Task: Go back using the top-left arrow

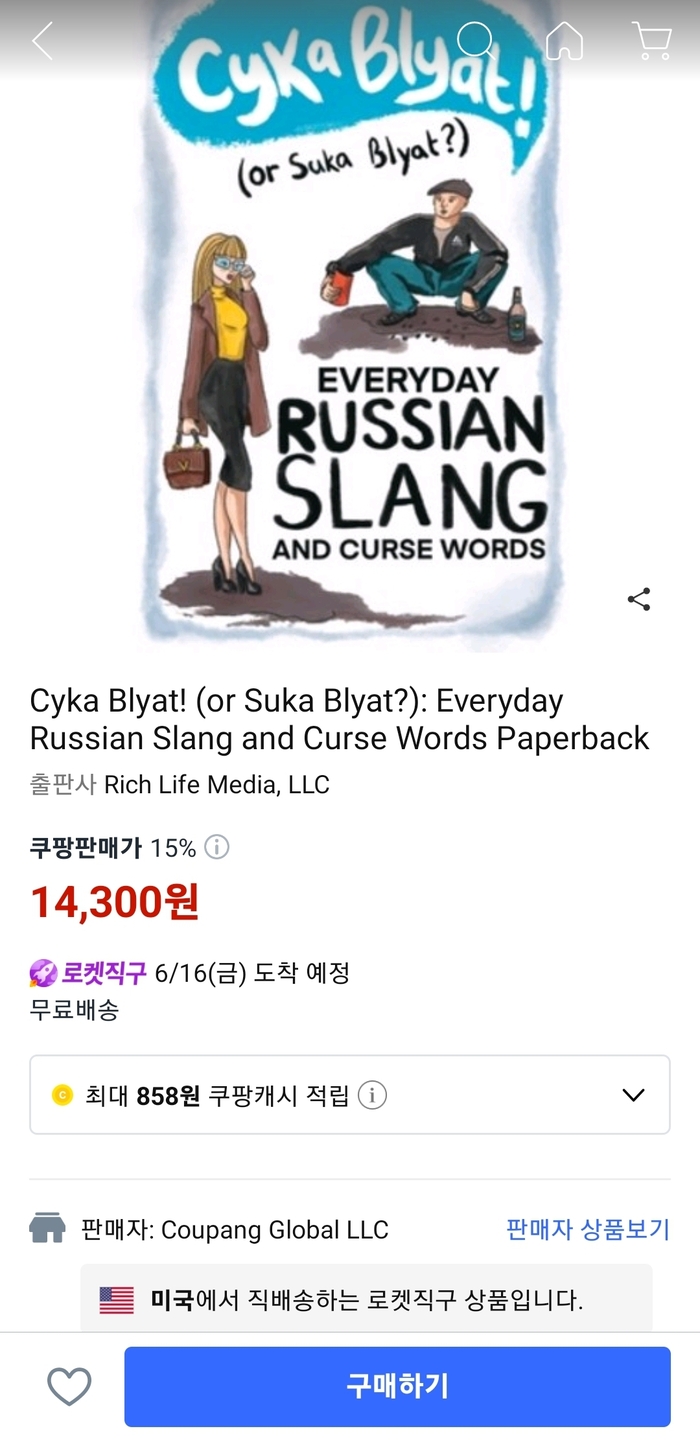Action: (x=42, y=41)
